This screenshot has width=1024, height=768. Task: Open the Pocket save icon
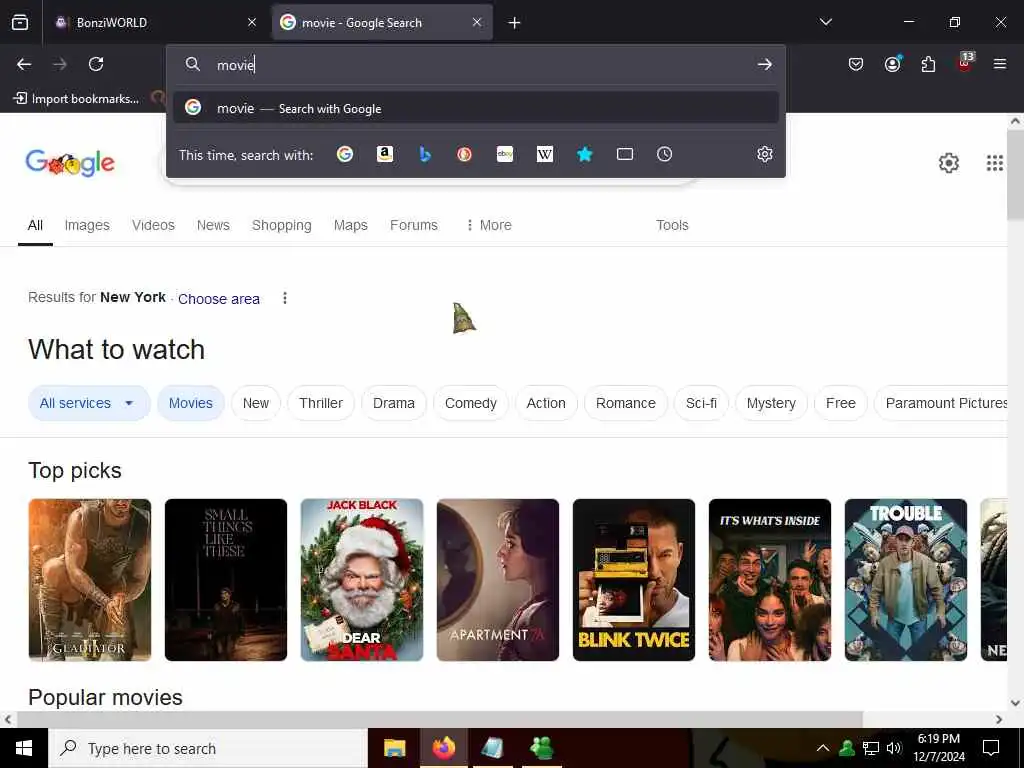coord(856,64)
